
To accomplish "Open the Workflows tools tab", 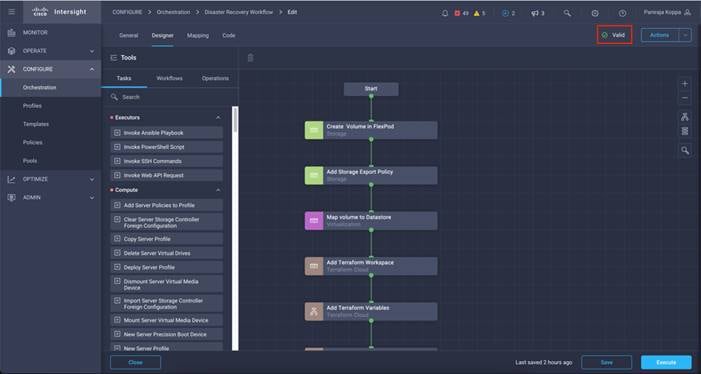I will [x=169, y=78].
